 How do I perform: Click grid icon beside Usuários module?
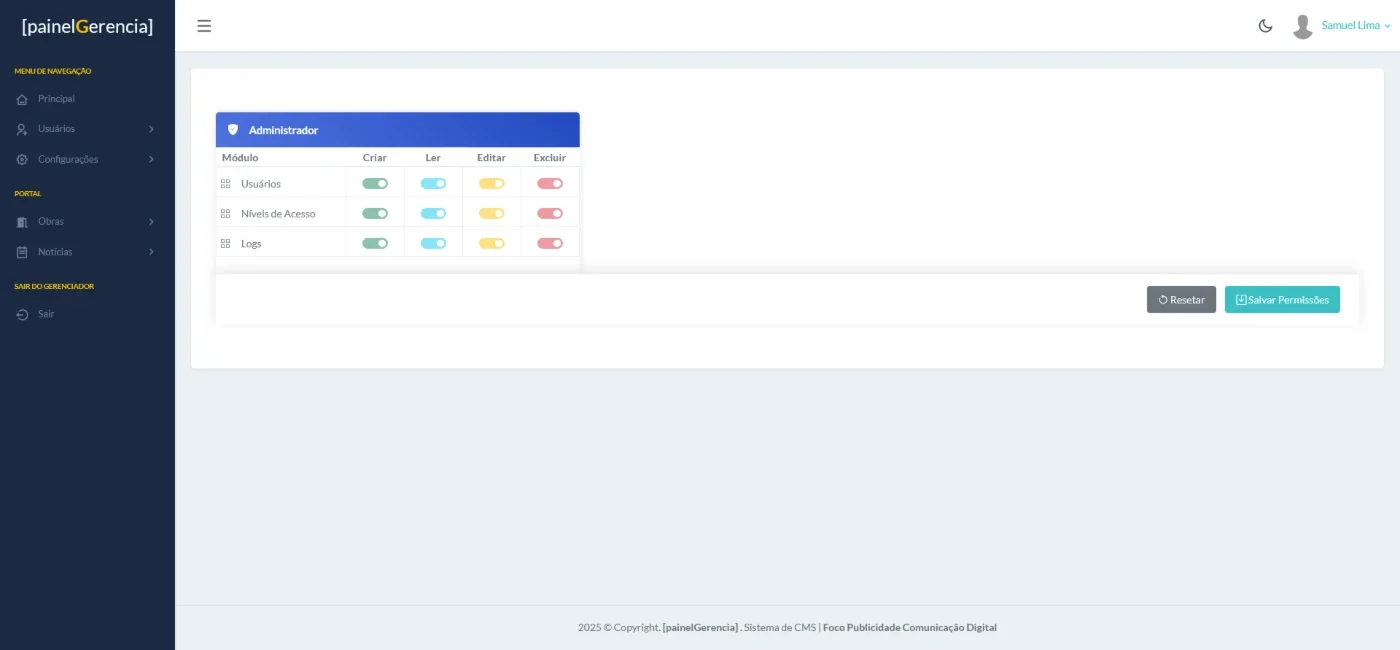pos(225,184)
